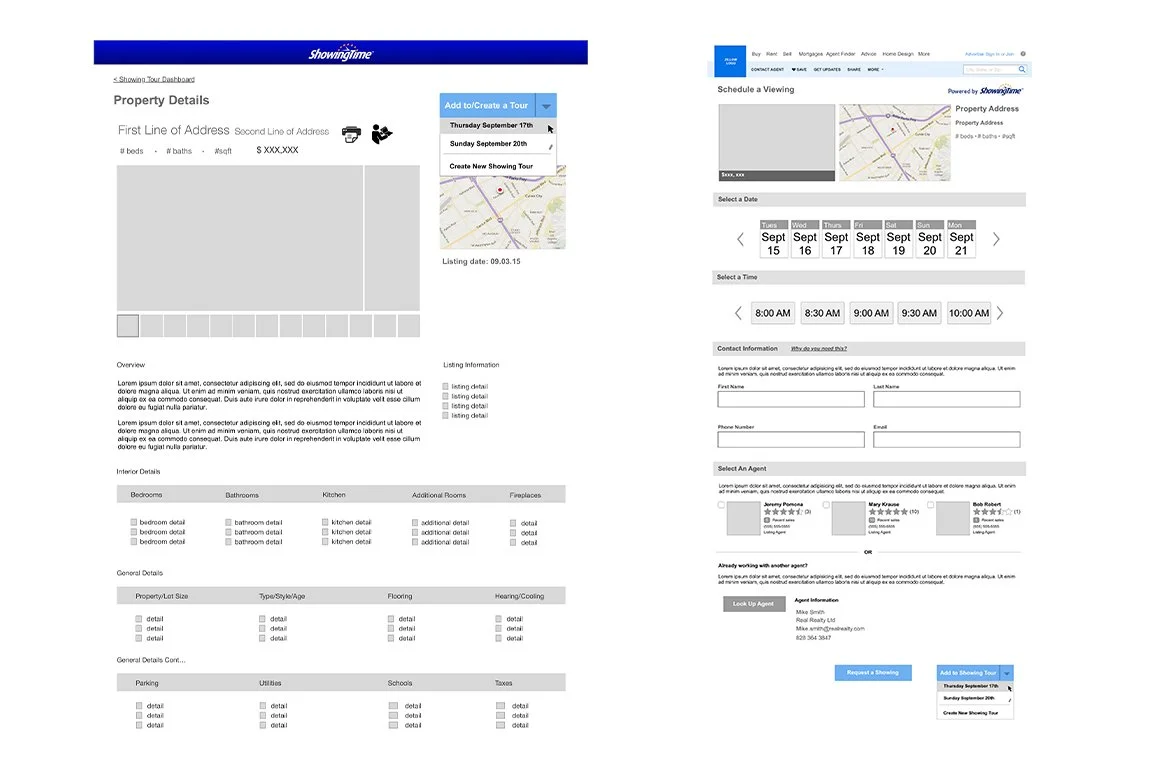Click the Last Name input field
This screenshot has width=1172, height=776.
pos(946,399)
